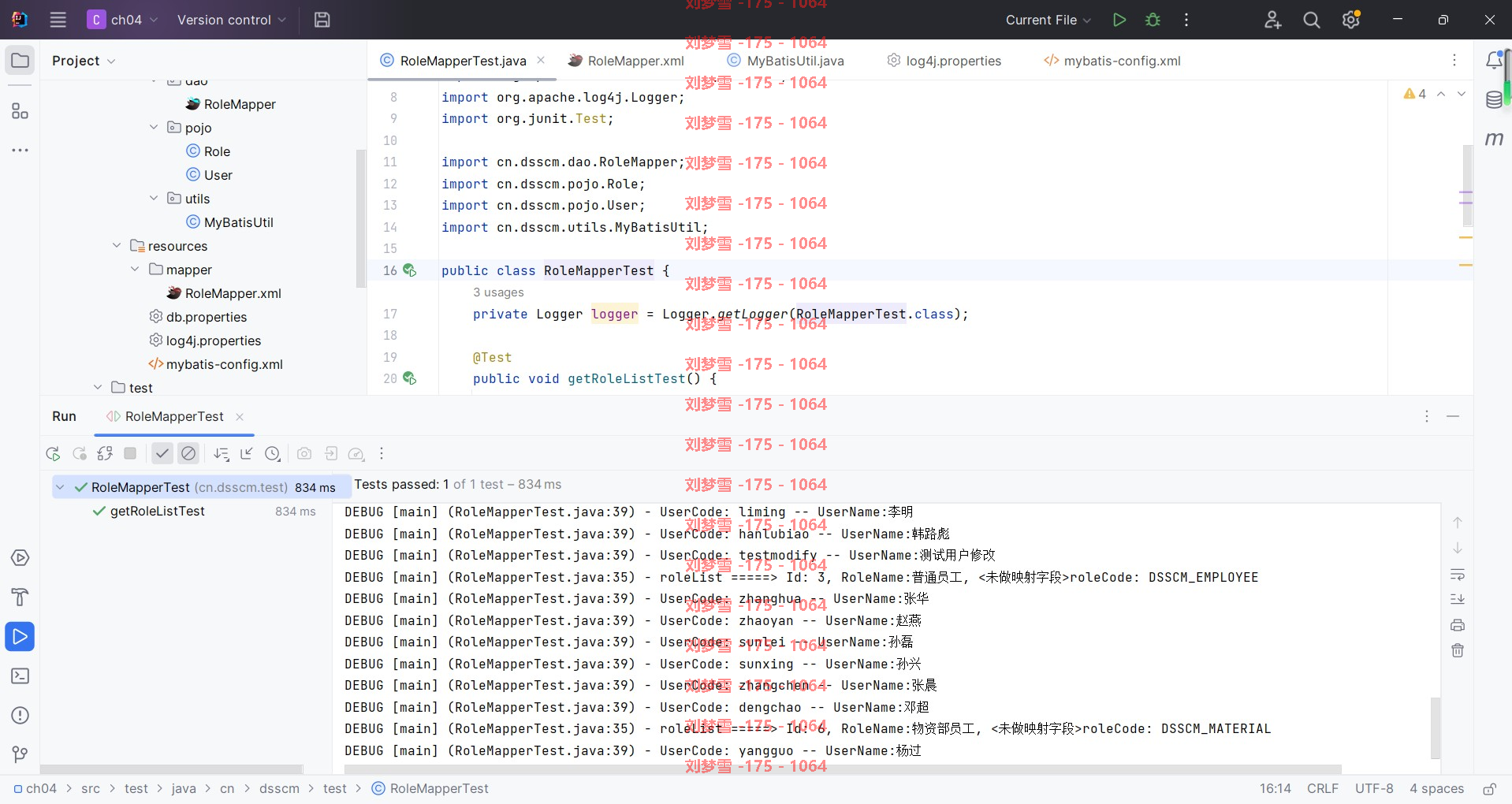Toggle auto-test rerun icon in Run toolbar

105,454
